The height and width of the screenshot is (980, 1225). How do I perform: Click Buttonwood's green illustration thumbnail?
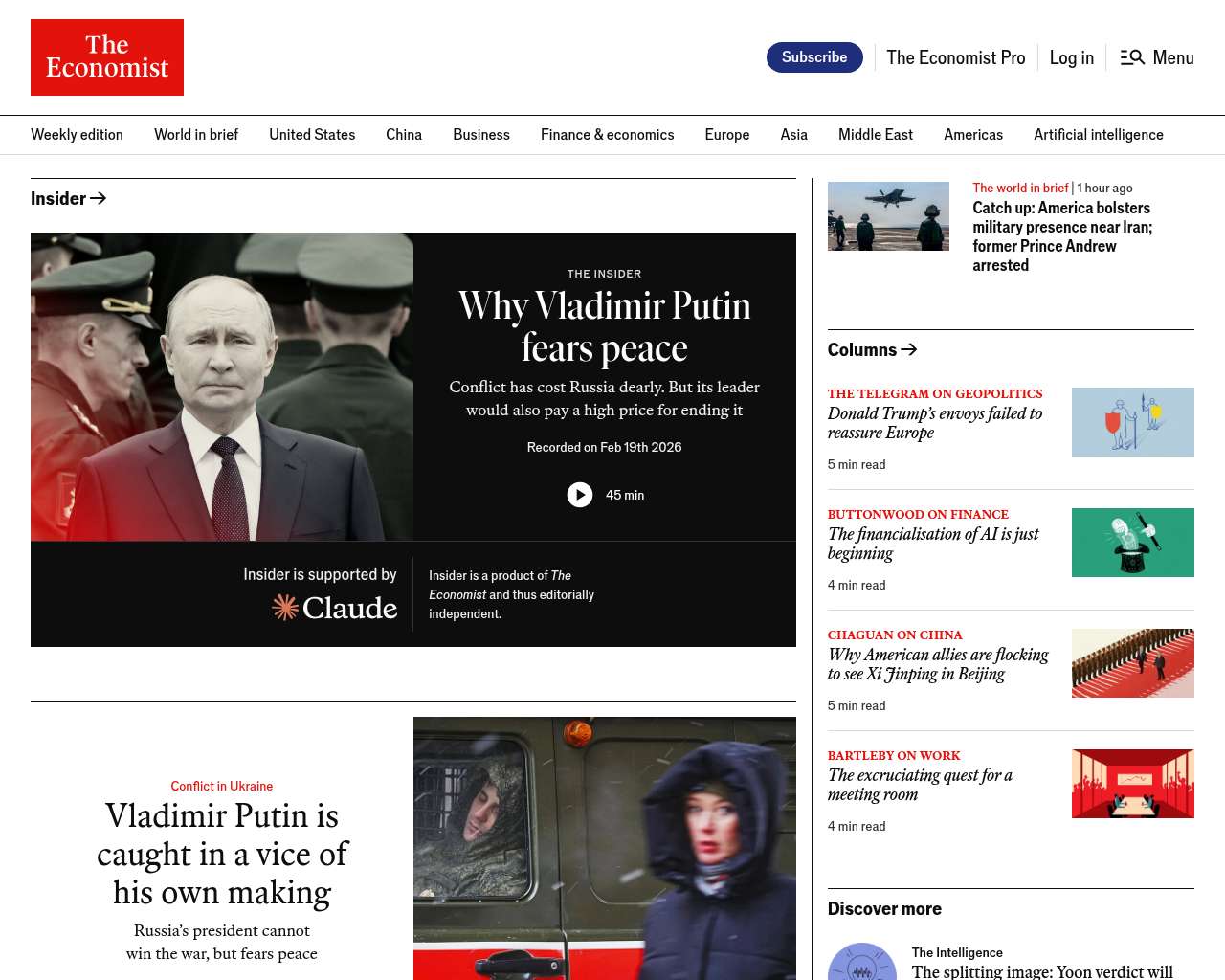(1132, 543)
